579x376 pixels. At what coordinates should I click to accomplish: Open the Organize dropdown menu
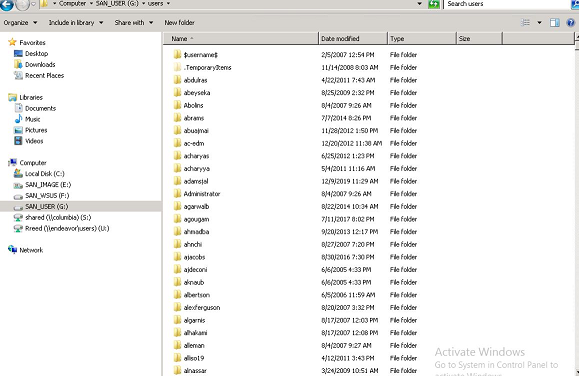pos(20,23)
